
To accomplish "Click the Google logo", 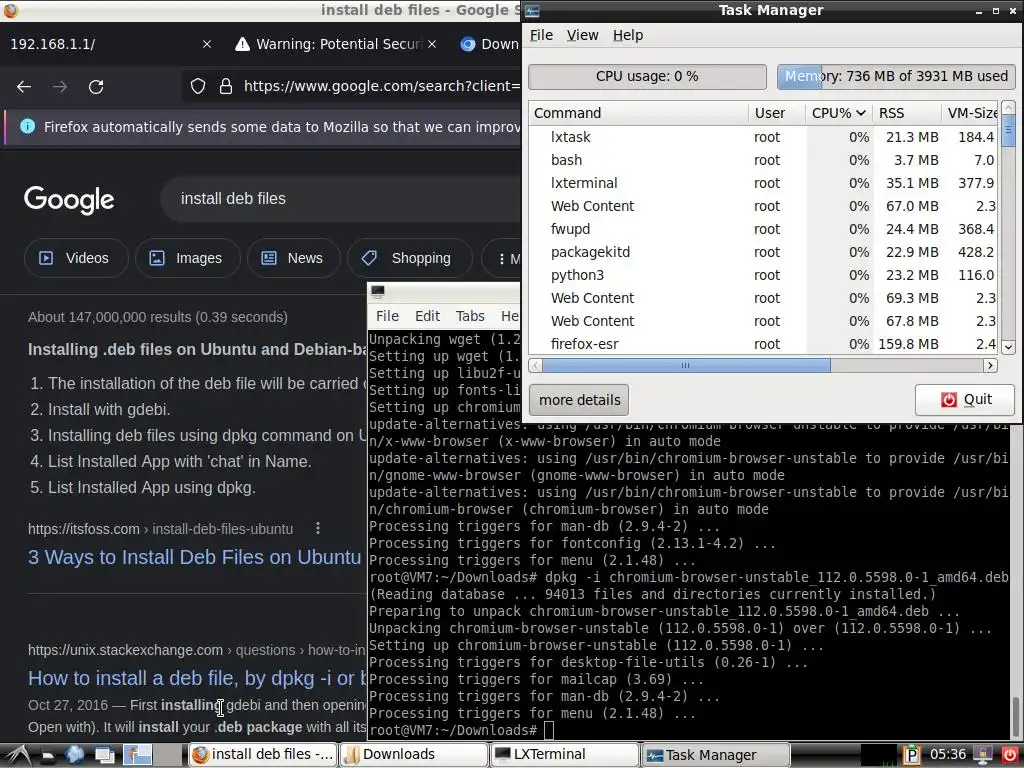I will point(69,200).
